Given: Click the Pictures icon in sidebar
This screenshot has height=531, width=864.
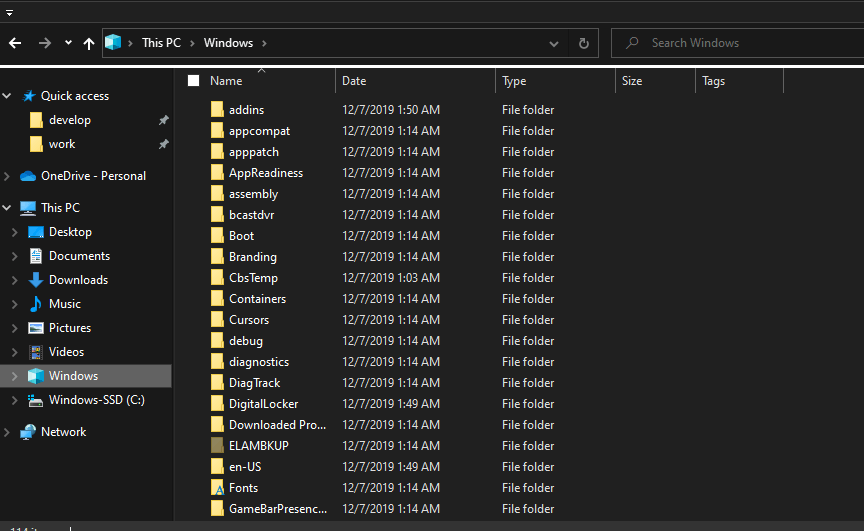Looking at the screenshot, I should pos(36,328).
